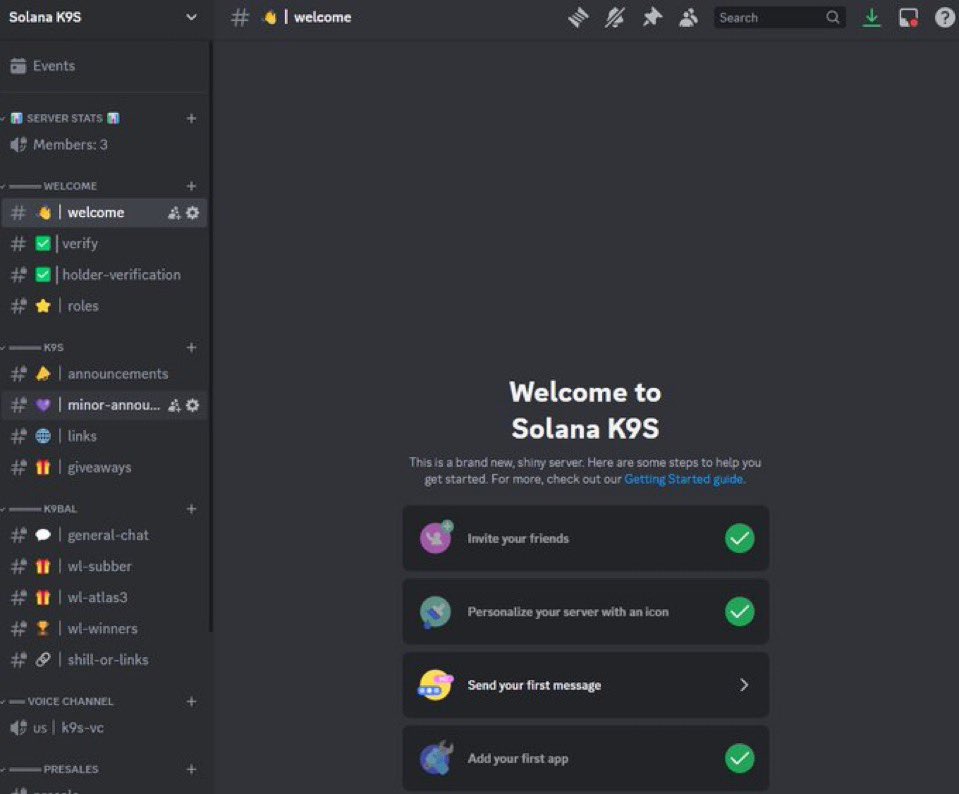
Task: Edit minor-annou... channel settings gear
Action: coord(193,405)
